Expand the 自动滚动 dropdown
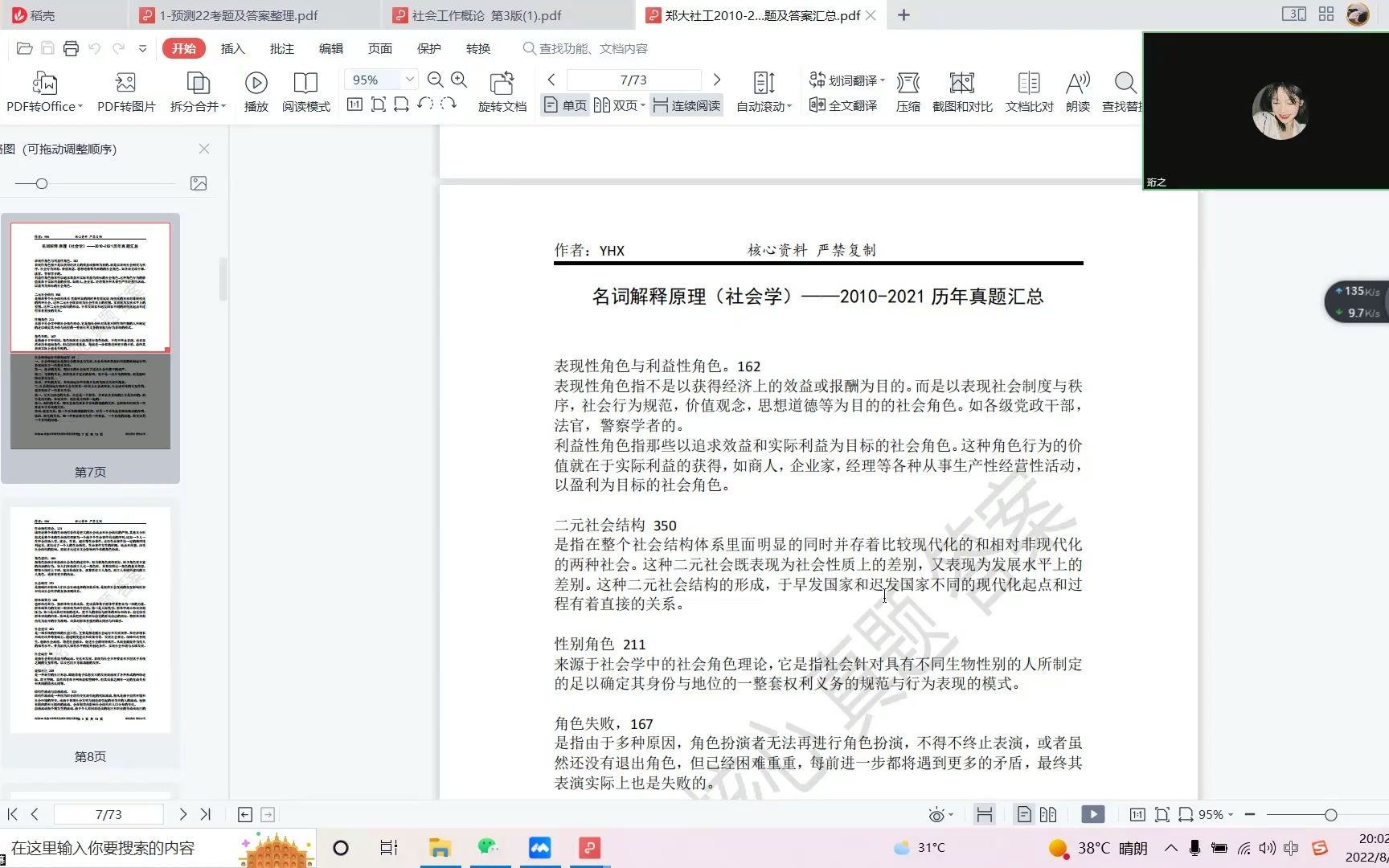The height and width of the screenshot is (868, 1389). 789,107
